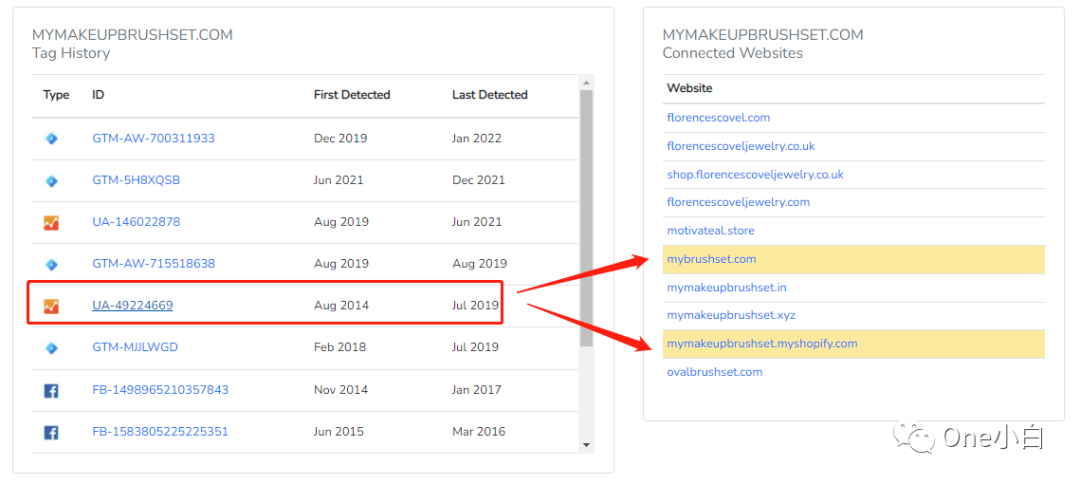Click the Facebook icon beside FB-1498965210357843
The height and width of the screenshot is (484, 1080).
pos(51,390)
